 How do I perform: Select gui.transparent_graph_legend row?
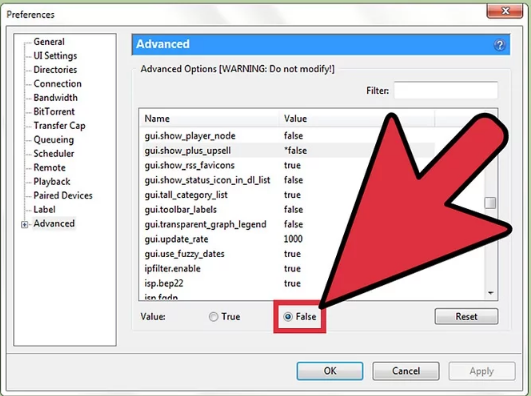tap(286, 224)
